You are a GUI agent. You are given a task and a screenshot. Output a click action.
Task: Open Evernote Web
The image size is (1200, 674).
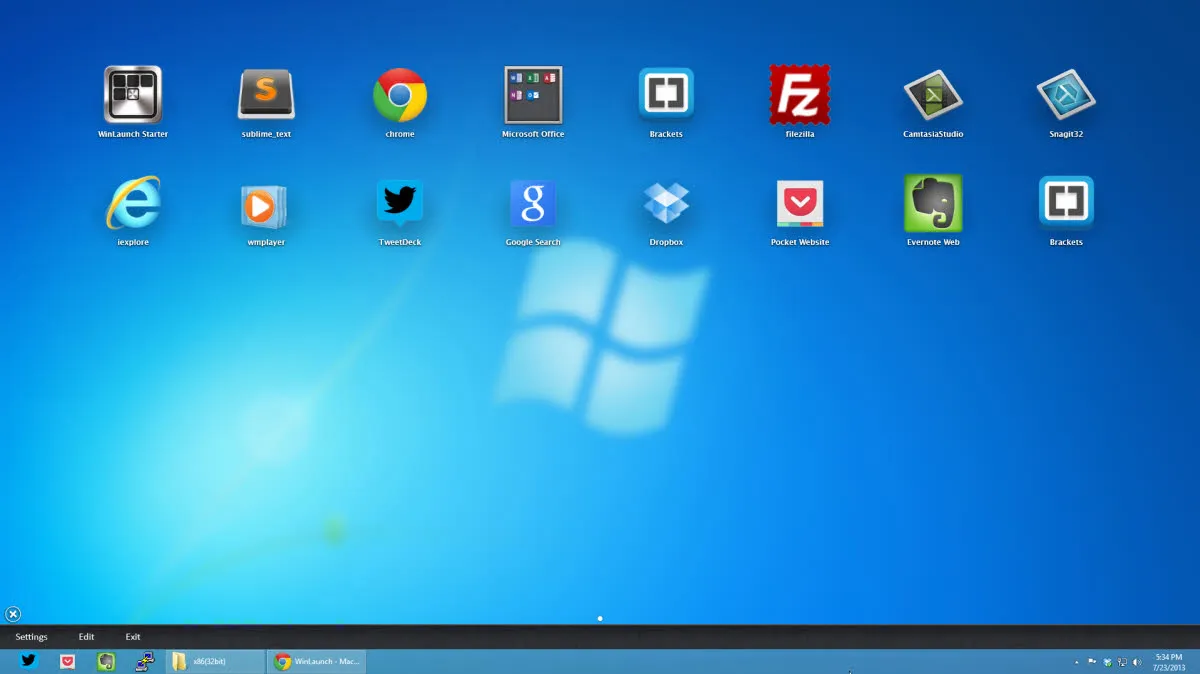932,205
